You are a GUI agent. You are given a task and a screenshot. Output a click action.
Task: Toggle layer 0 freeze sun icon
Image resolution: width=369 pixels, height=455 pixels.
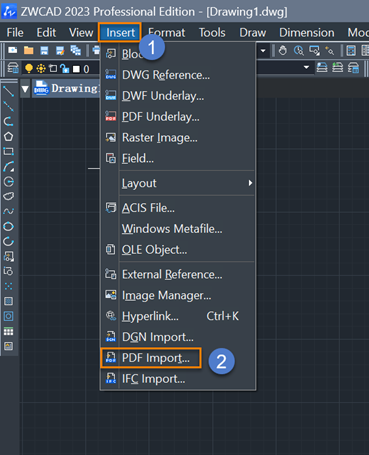pos(41,69)
